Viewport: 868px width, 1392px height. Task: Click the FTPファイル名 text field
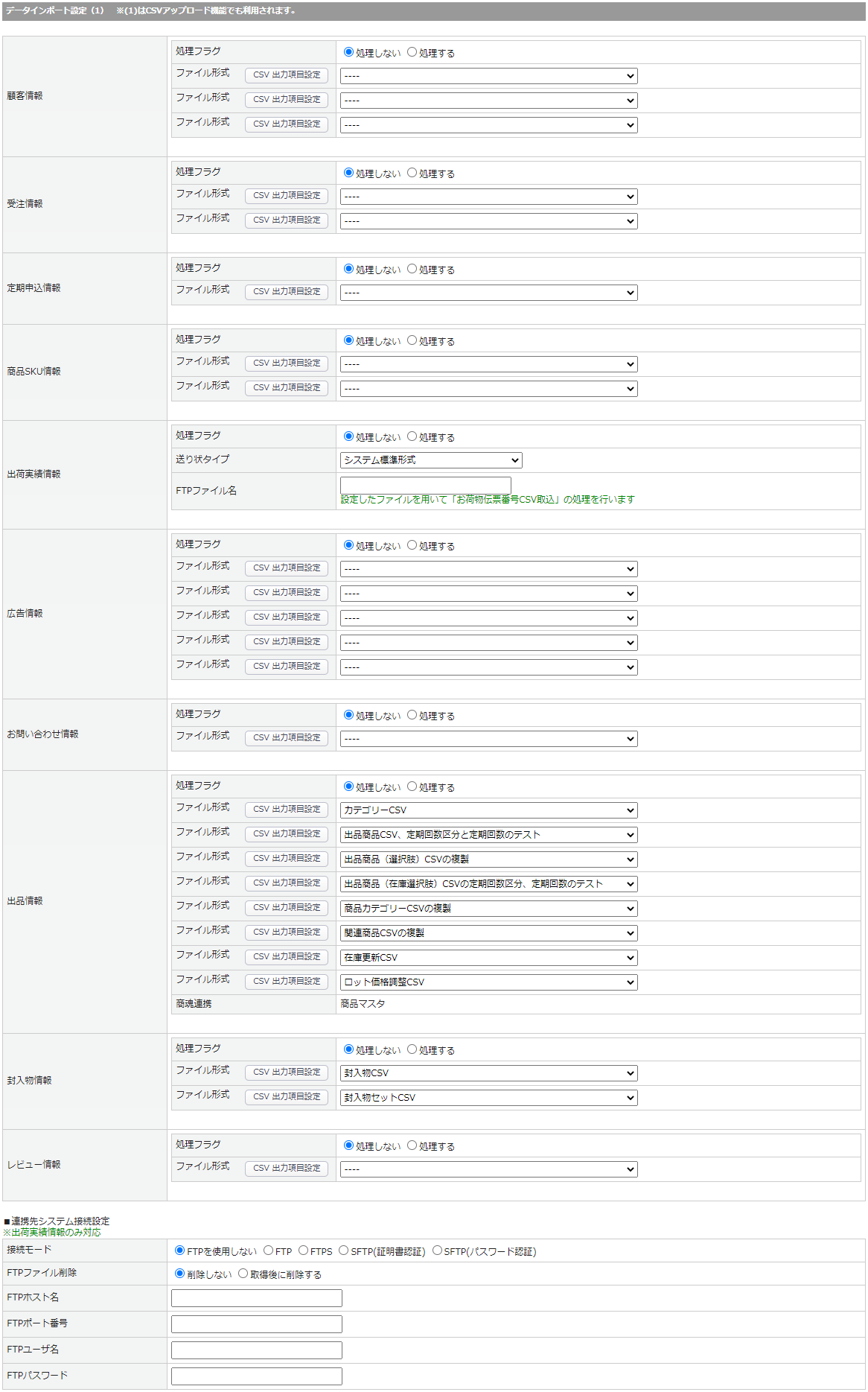click(x=425, y=484)
